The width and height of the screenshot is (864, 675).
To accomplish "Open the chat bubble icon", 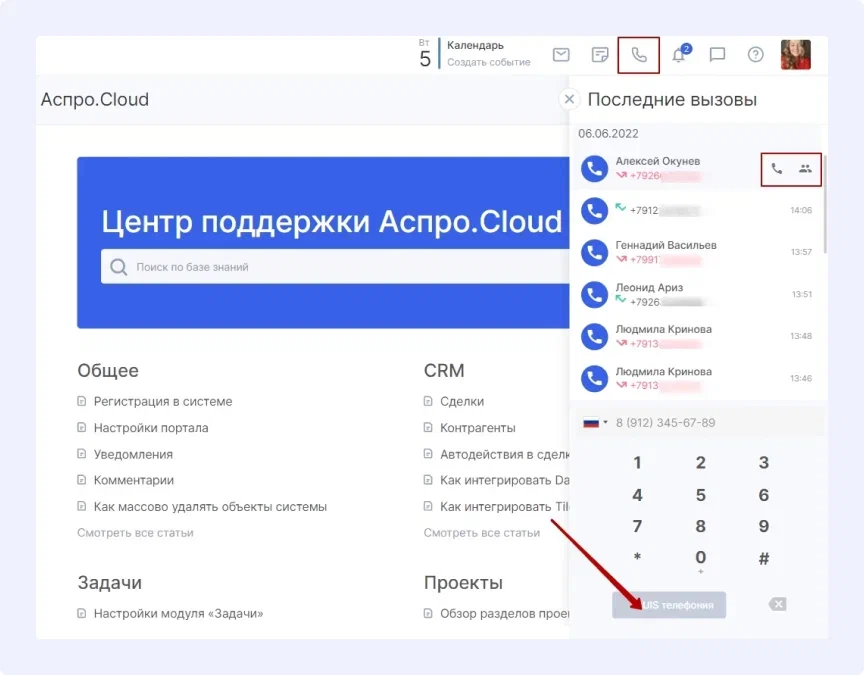I will (717, 55).
